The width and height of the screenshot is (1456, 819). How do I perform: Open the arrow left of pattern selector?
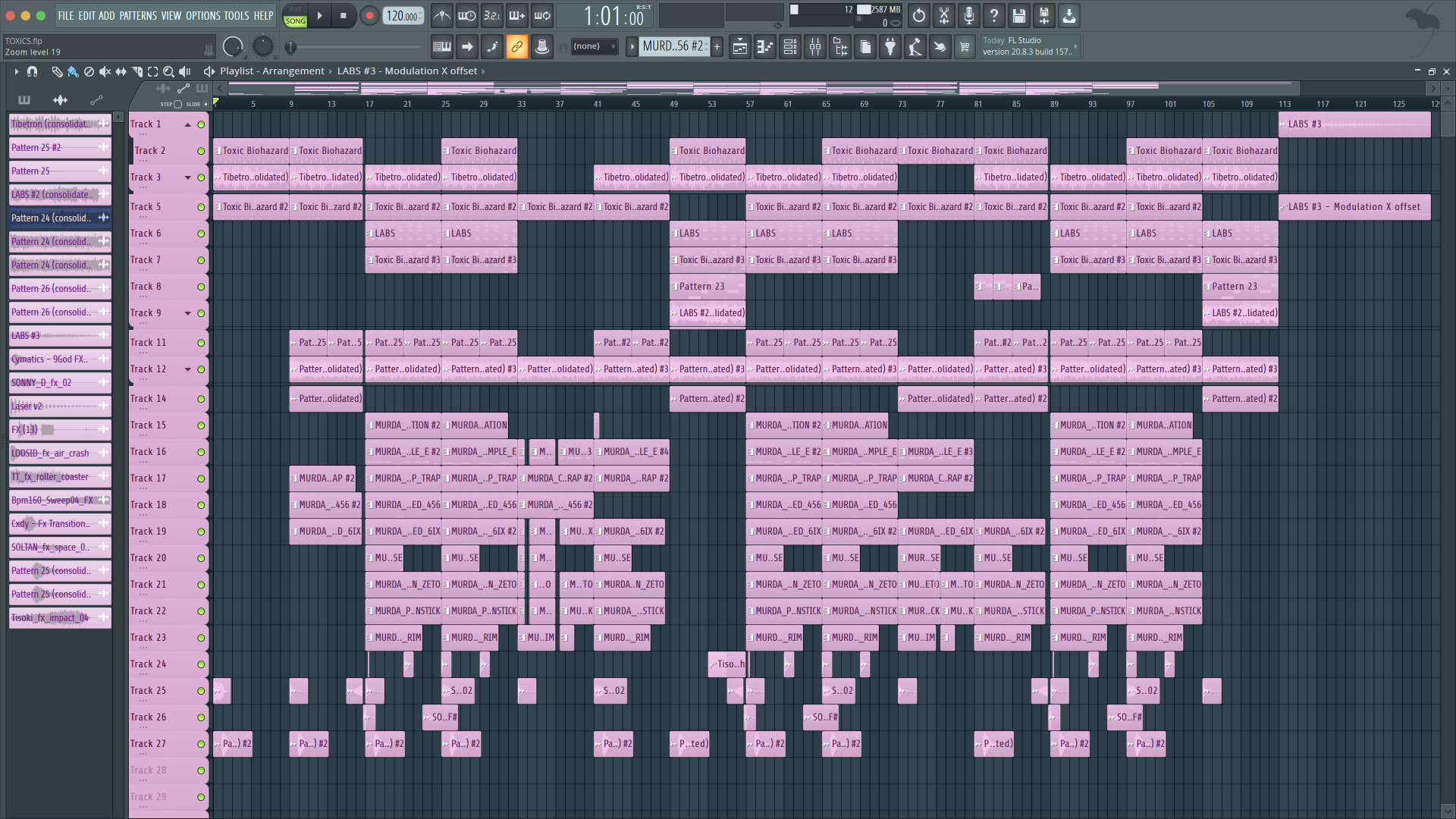(632, 47)
